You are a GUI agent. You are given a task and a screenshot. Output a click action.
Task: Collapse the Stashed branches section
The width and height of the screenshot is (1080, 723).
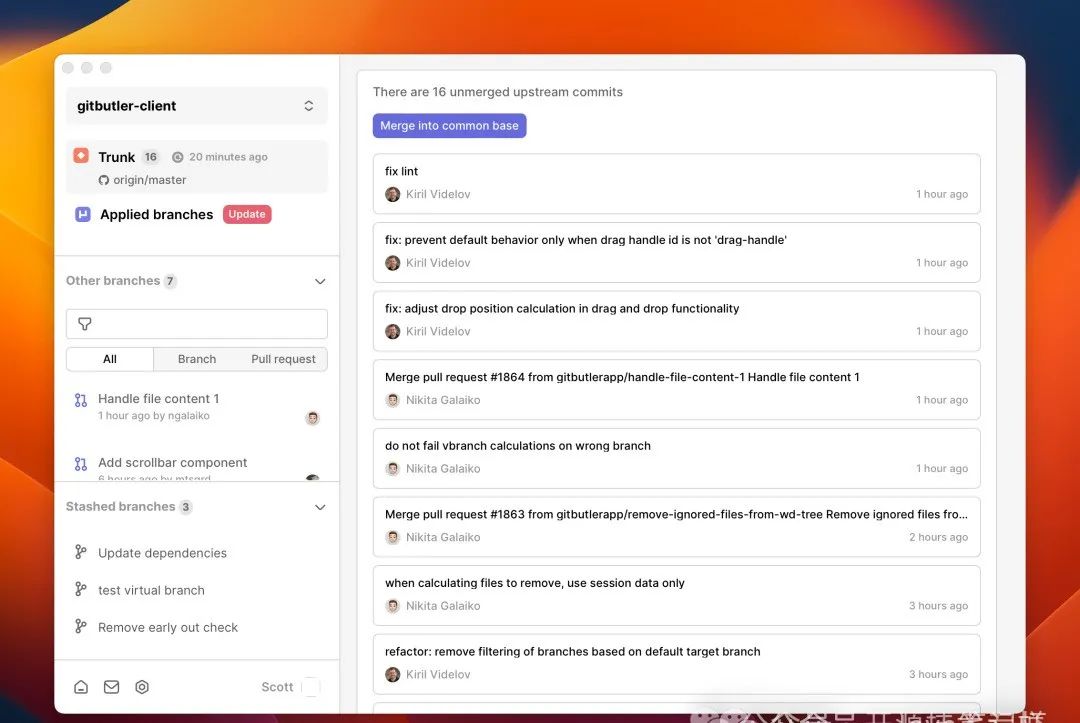click(x=320, y=507)
